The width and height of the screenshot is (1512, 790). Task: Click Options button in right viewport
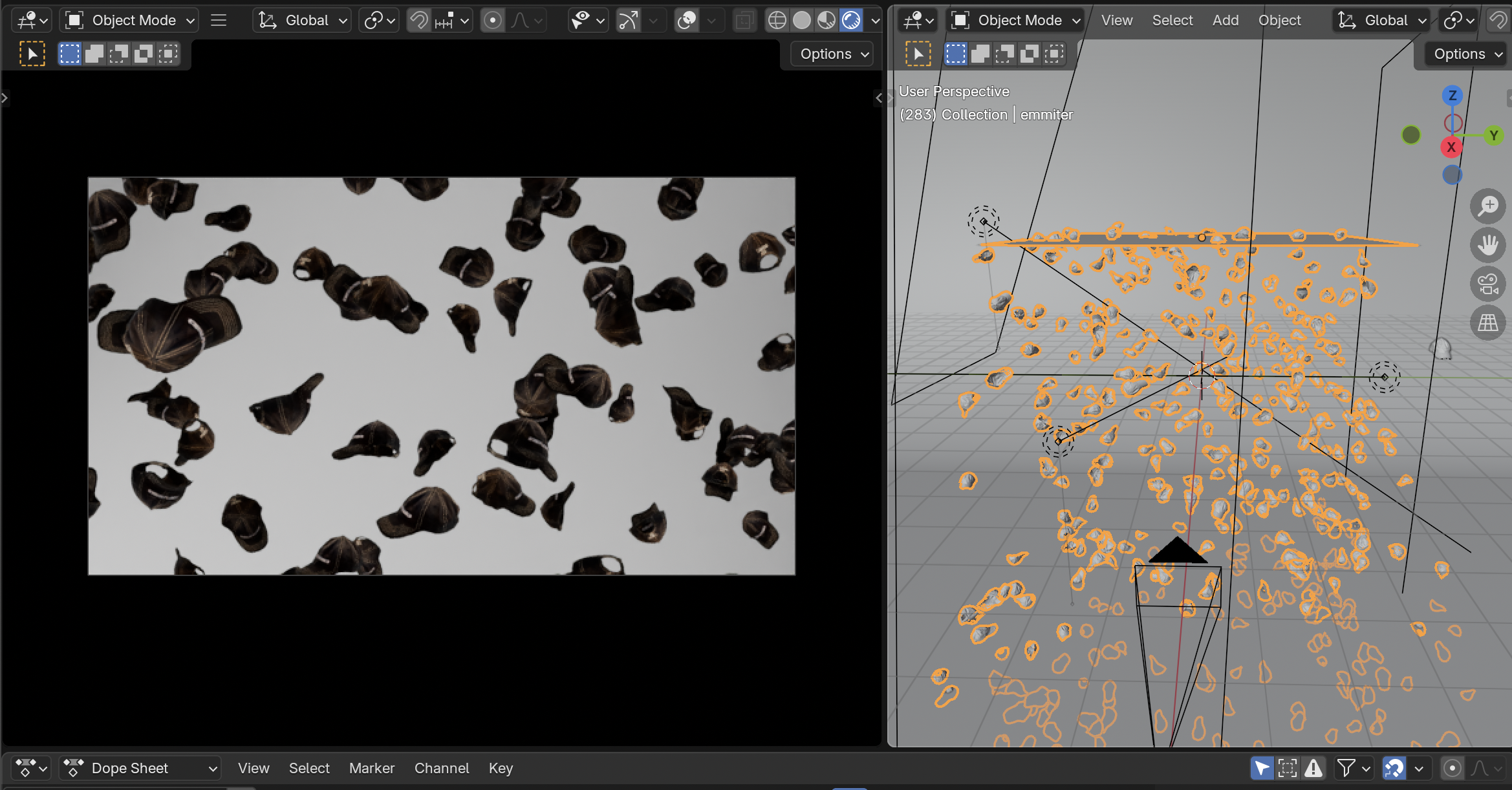point(1465,54)
